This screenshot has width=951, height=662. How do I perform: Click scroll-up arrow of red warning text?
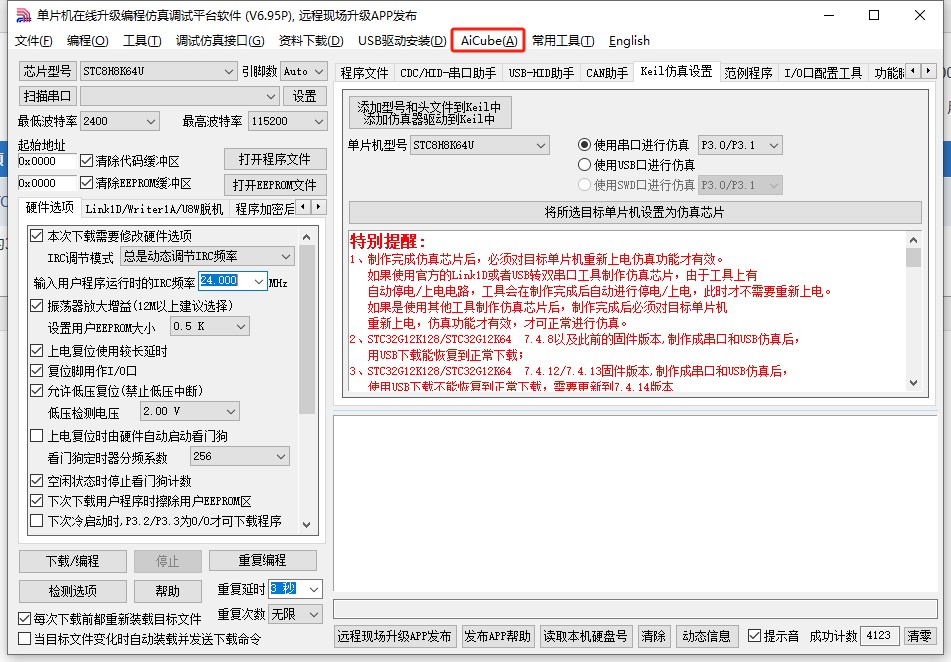point(913,239)
